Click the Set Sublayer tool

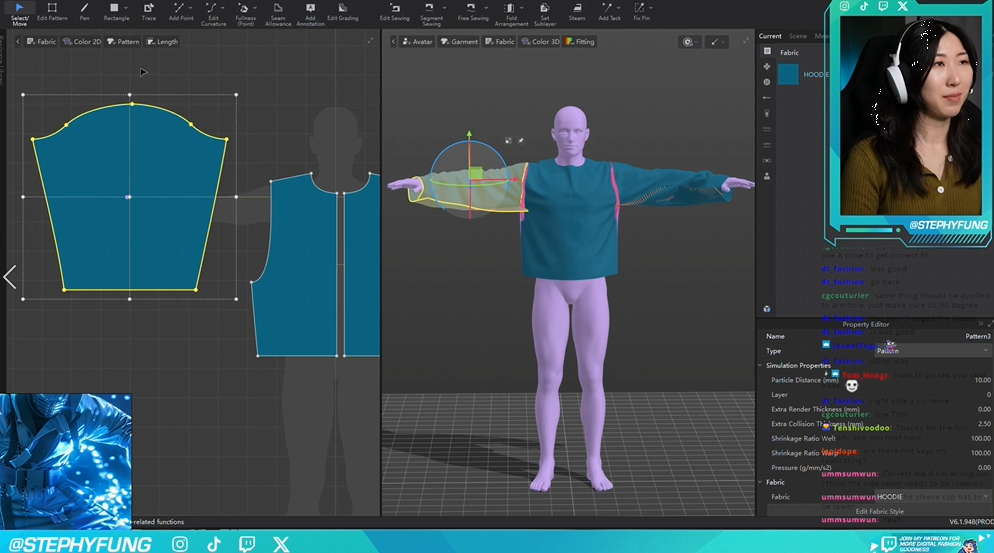pos(545,13)
